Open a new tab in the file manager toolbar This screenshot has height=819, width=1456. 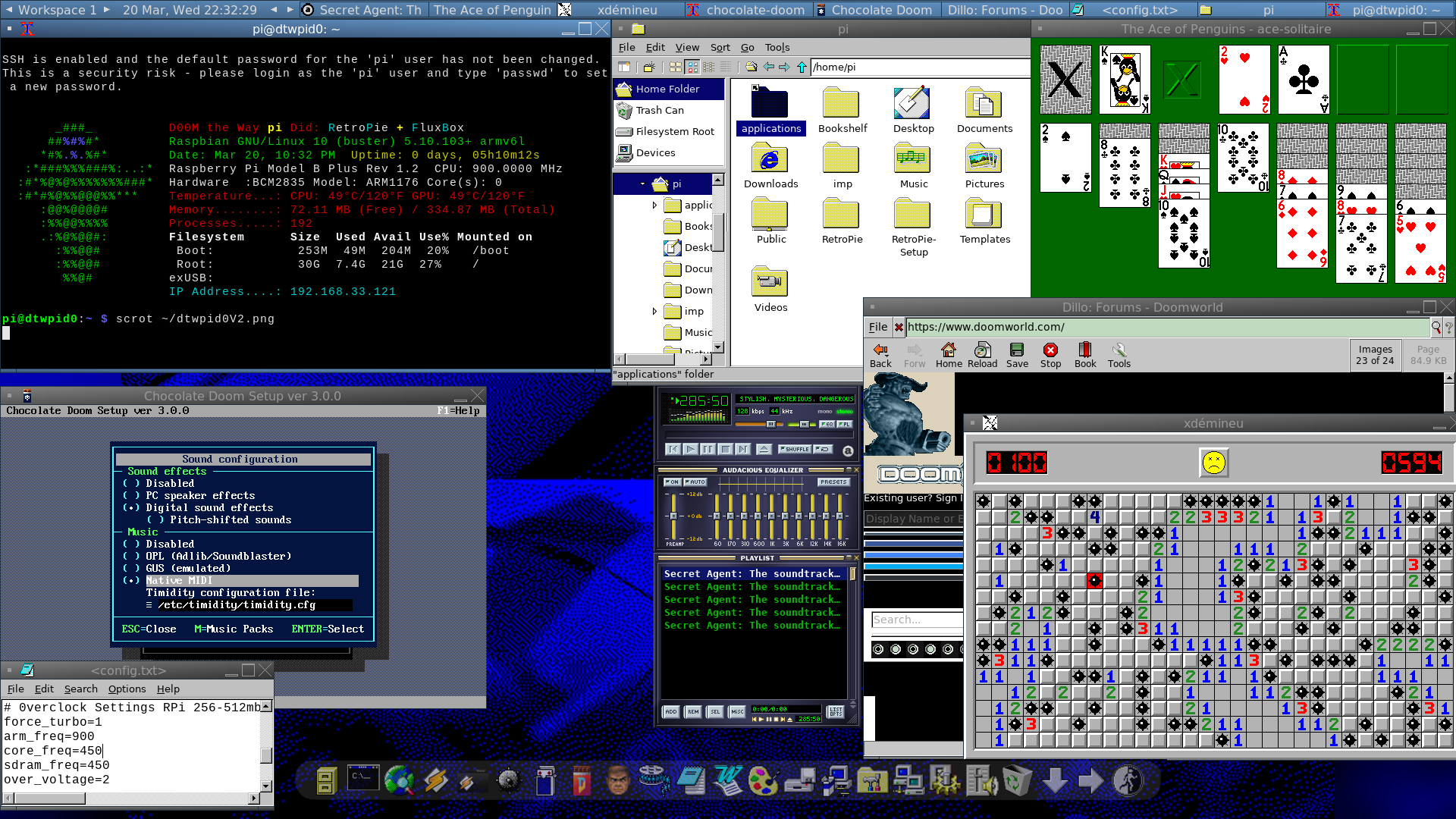click(624, 67)
